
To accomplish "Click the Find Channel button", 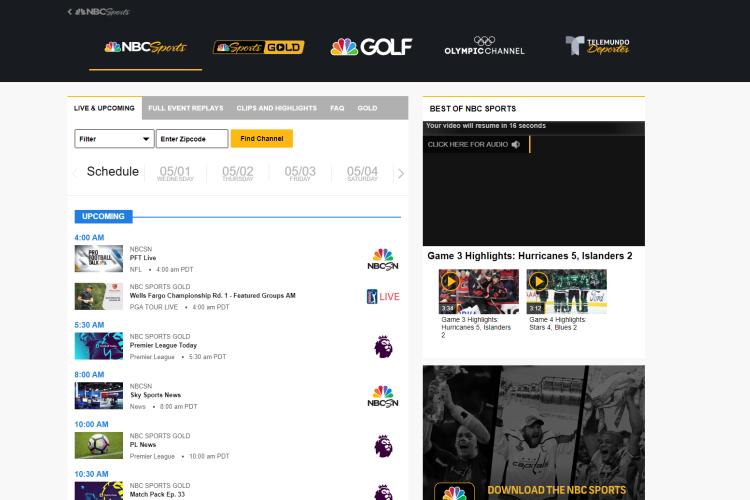I will (262, 139).
